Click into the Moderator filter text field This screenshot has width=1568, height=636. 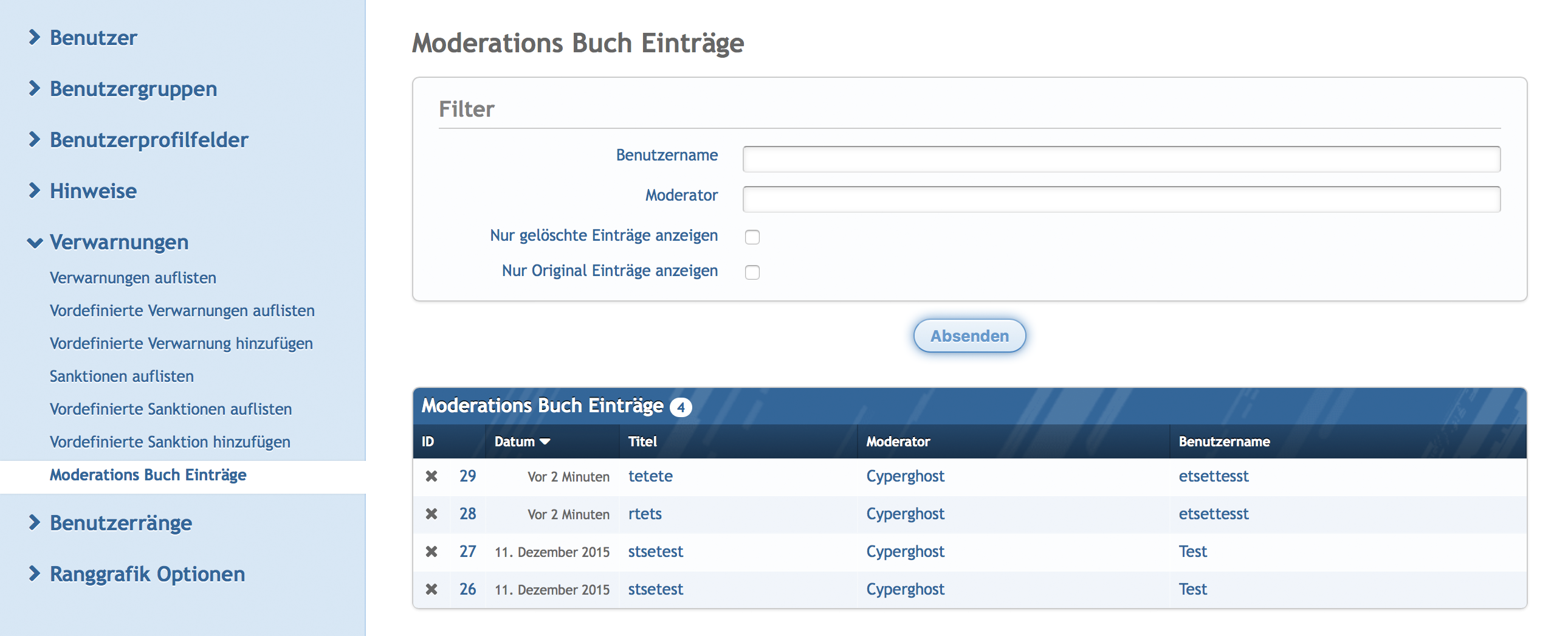click(x=1121, y=199)
